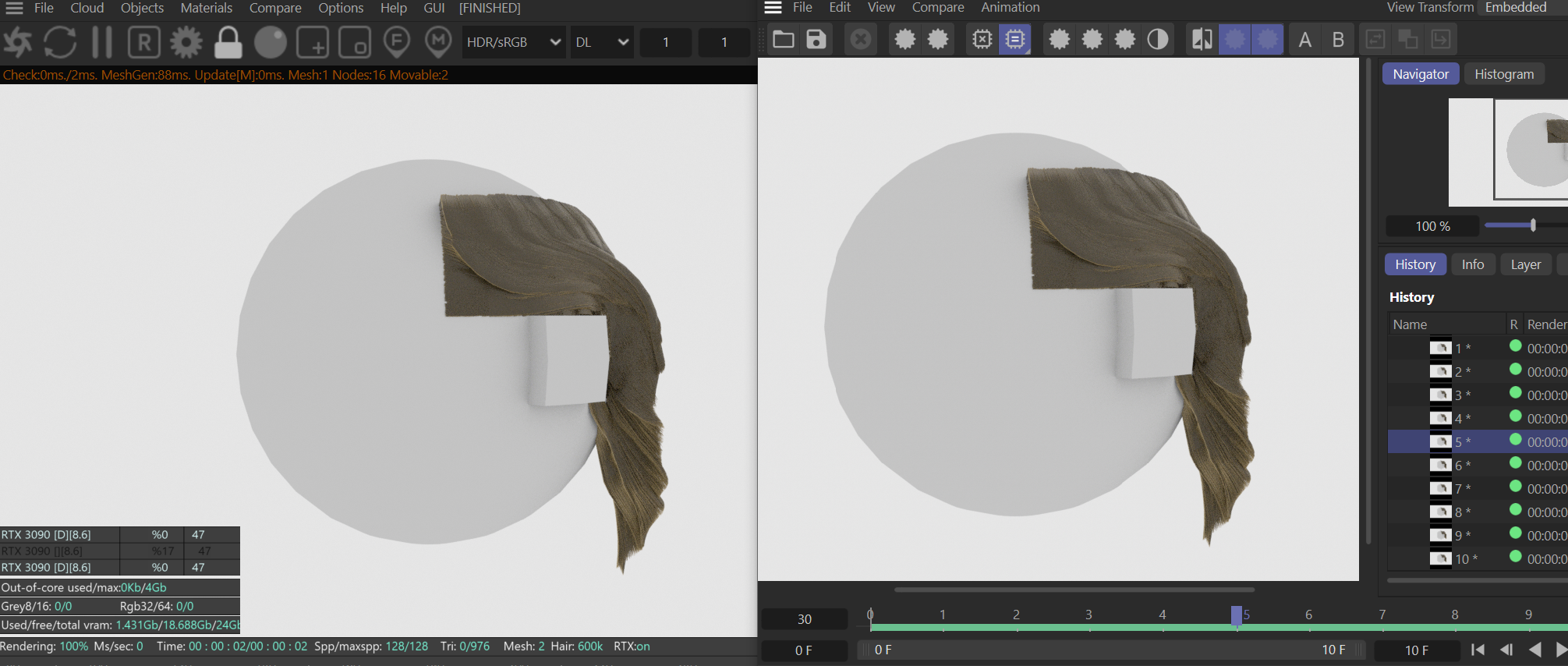Viewport: 1568px width, 666px height.
Task: Set image as B with the B icon
Action: [x=1338, y=39]
